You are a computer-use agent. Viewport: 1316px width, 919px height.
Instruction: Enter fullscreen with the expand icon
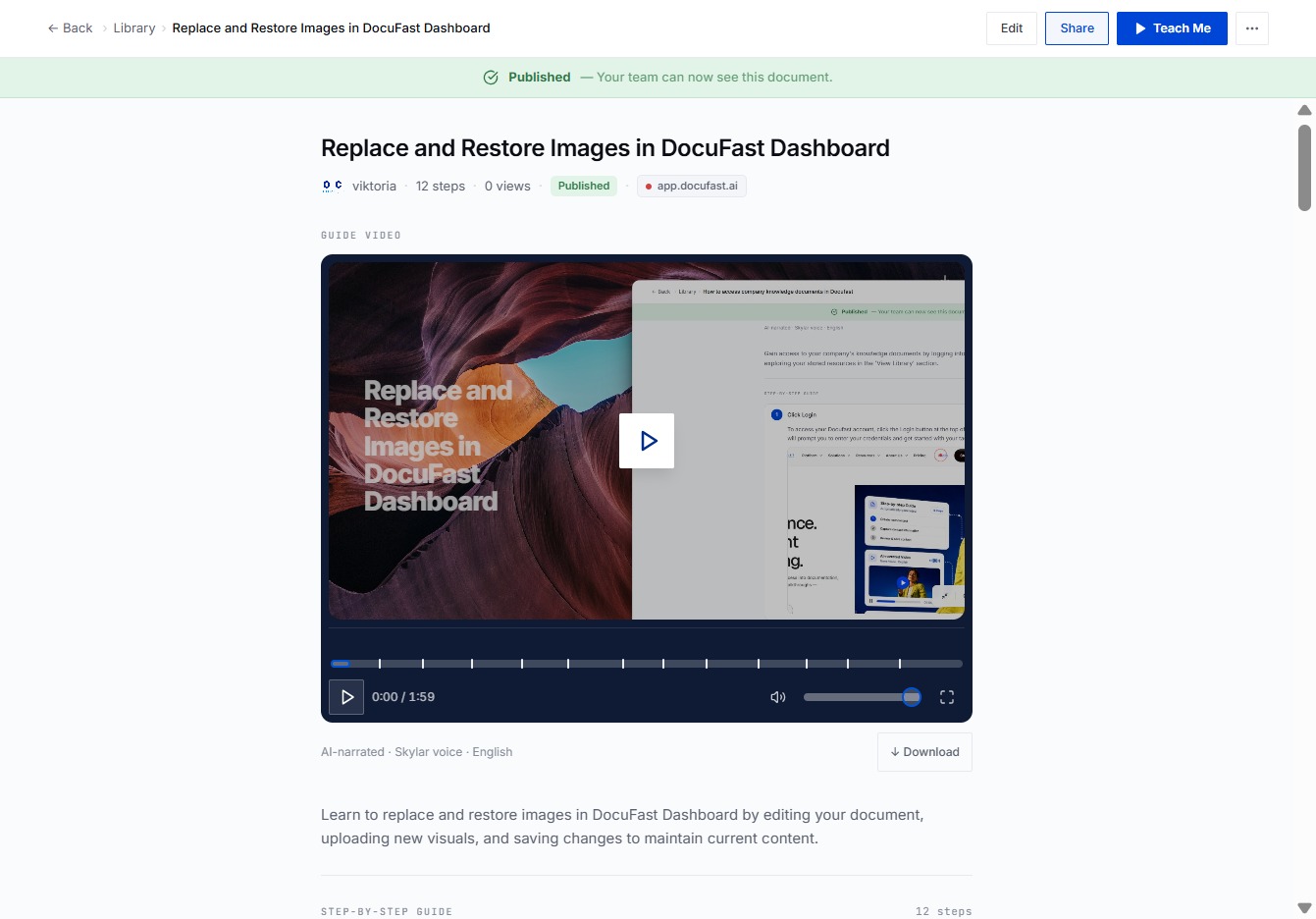point(947,697)
